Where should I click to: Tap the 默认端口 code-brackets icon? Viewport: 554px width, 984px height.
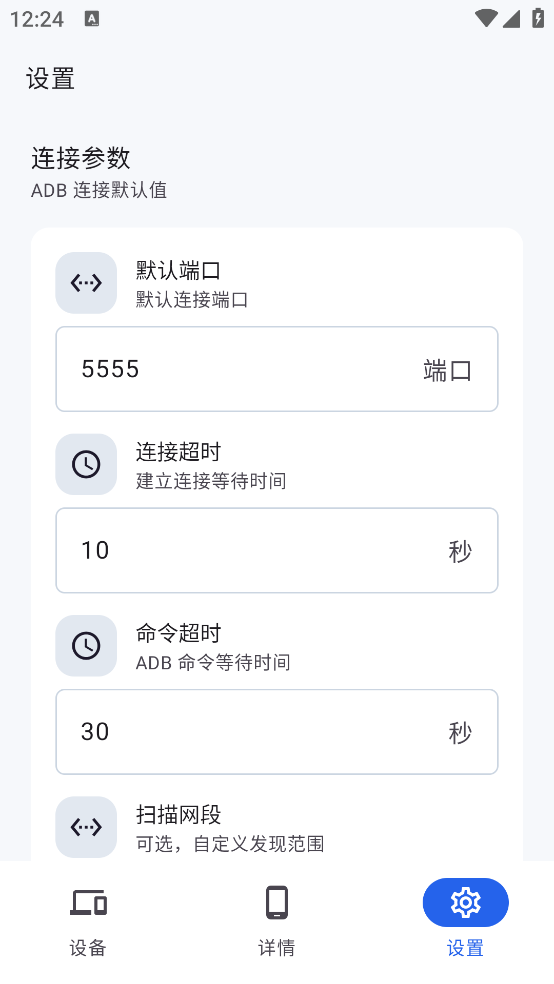86,283
